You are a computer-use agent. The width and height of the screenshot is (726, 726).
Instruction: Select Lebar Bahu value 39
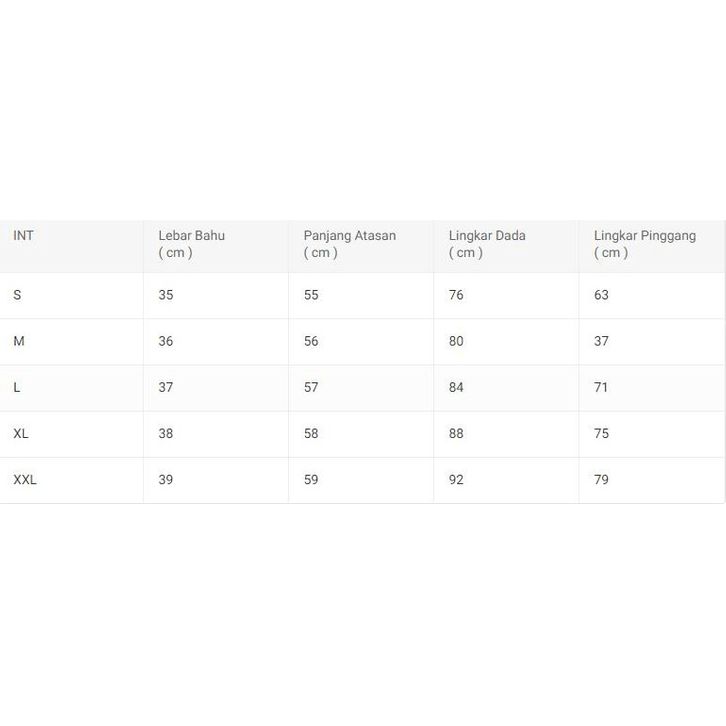[x=166, y=479]
